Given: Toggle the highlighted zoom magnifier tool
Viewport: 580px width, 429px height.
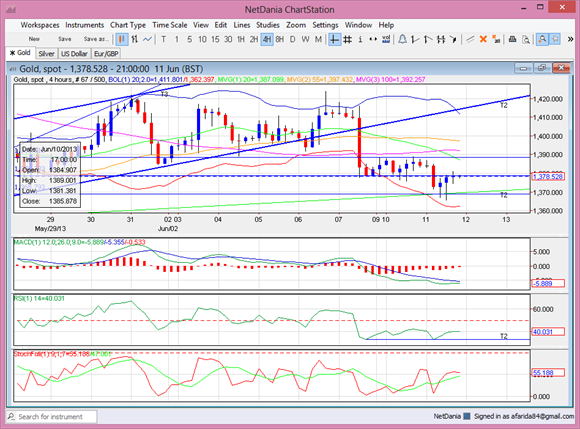Looking at the screenshot, I should (x=542, y=39).
